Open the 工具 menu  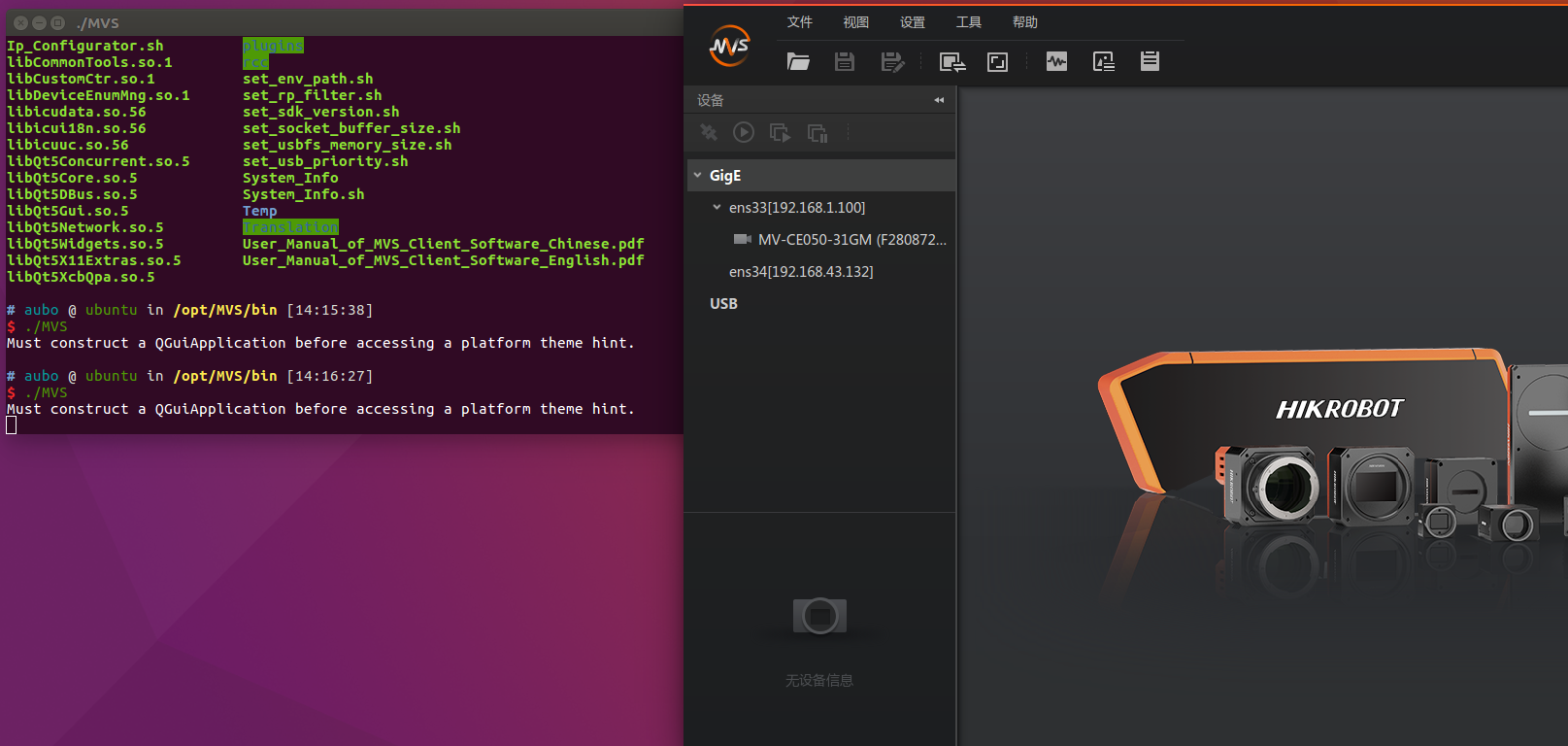point(968,22)
